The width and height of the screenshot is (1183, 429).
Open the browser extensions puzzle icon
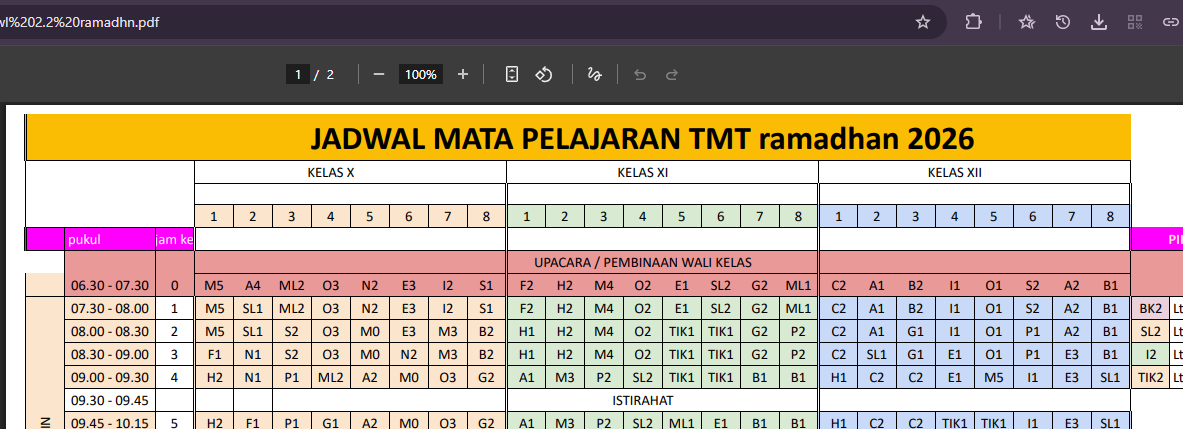pos(973,22)
